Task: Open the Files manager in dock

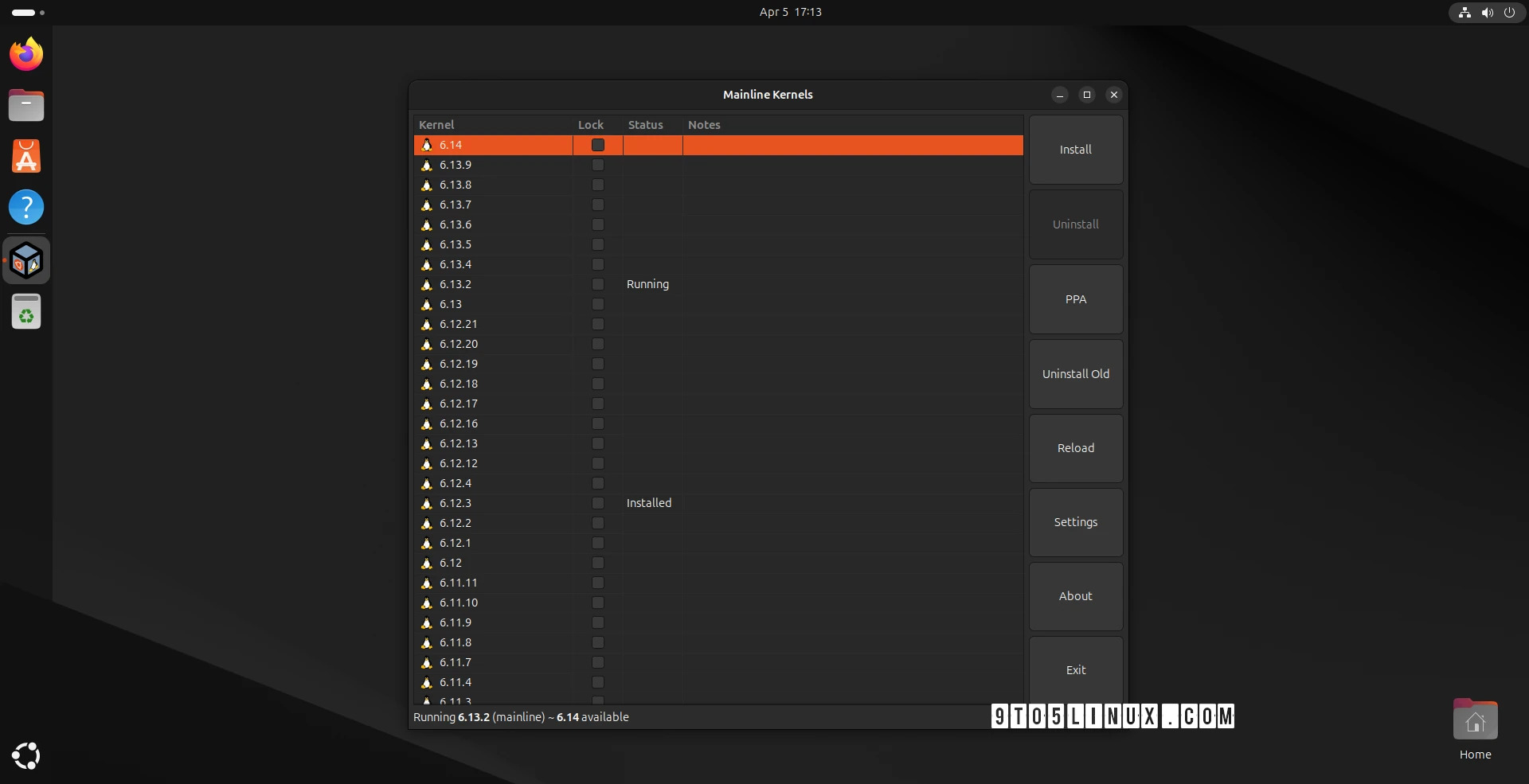Action: pos(26,105)
